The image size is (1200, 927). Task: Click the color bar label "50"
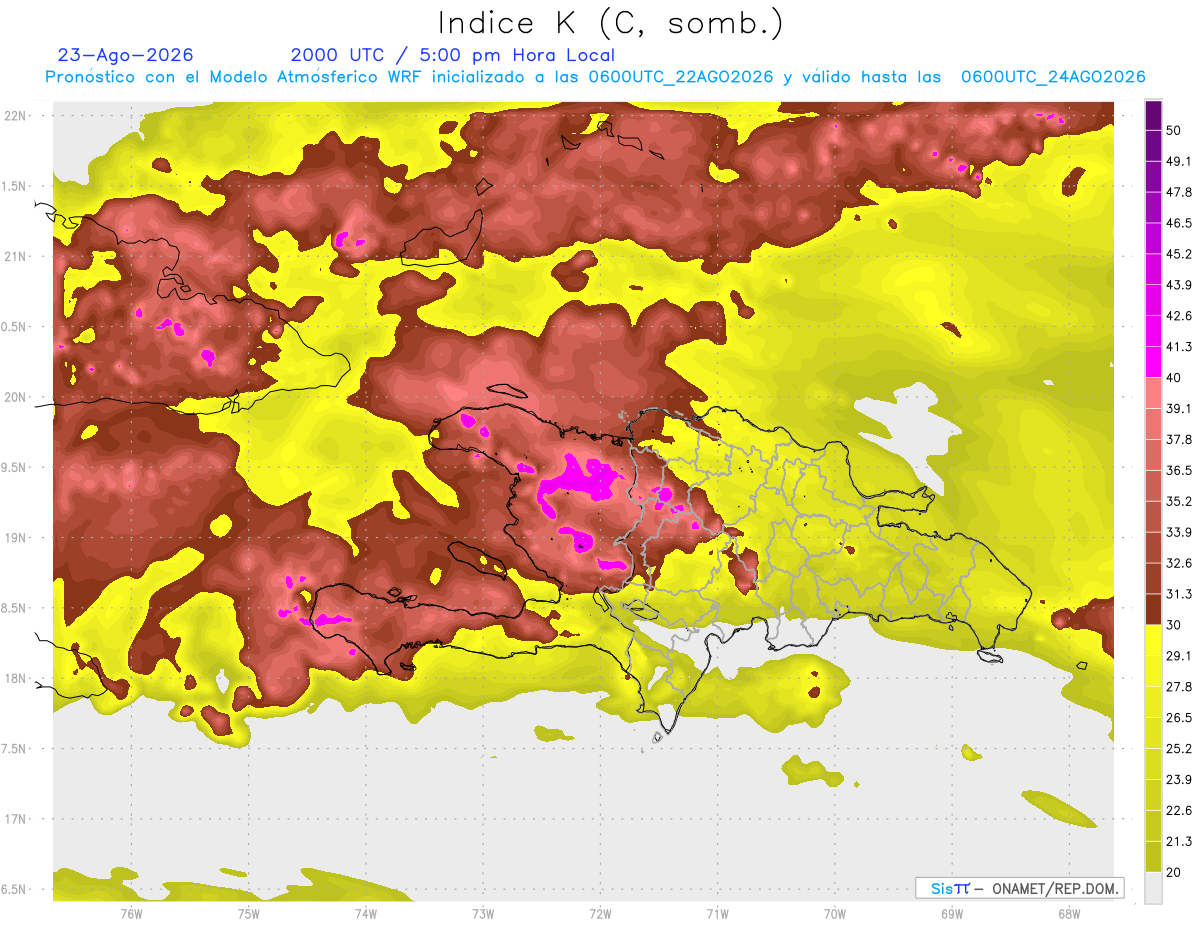(1175, 130)
